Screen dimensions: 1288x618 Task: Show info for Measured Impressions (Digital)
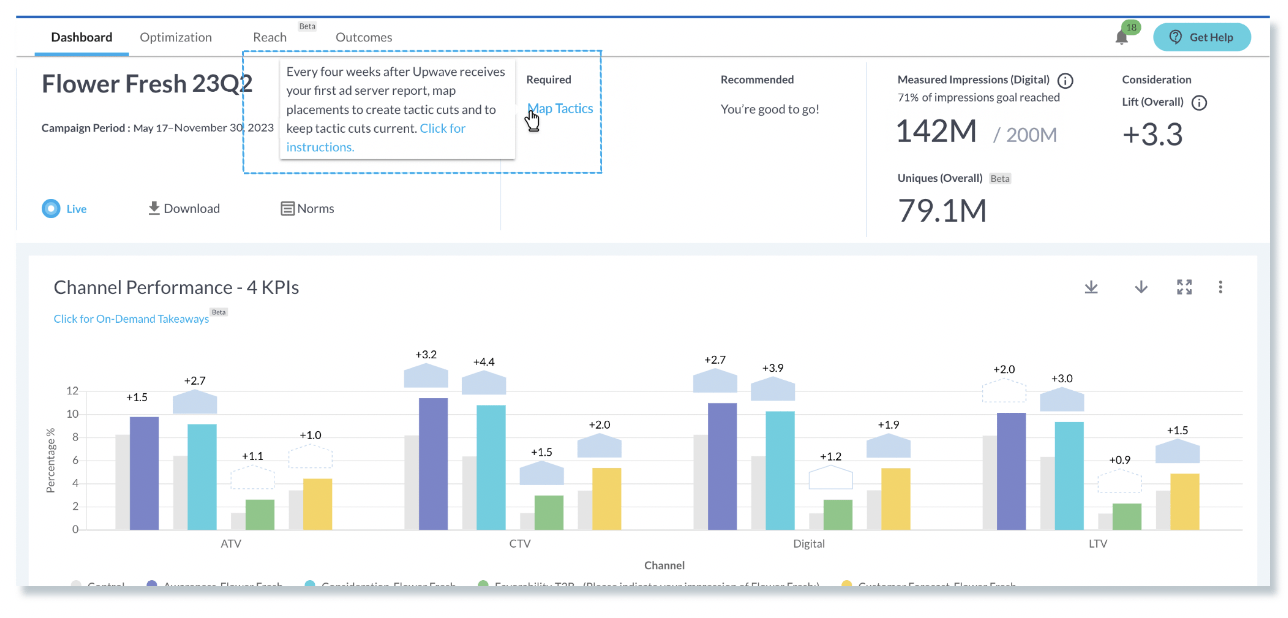[x=1065, y=80]
